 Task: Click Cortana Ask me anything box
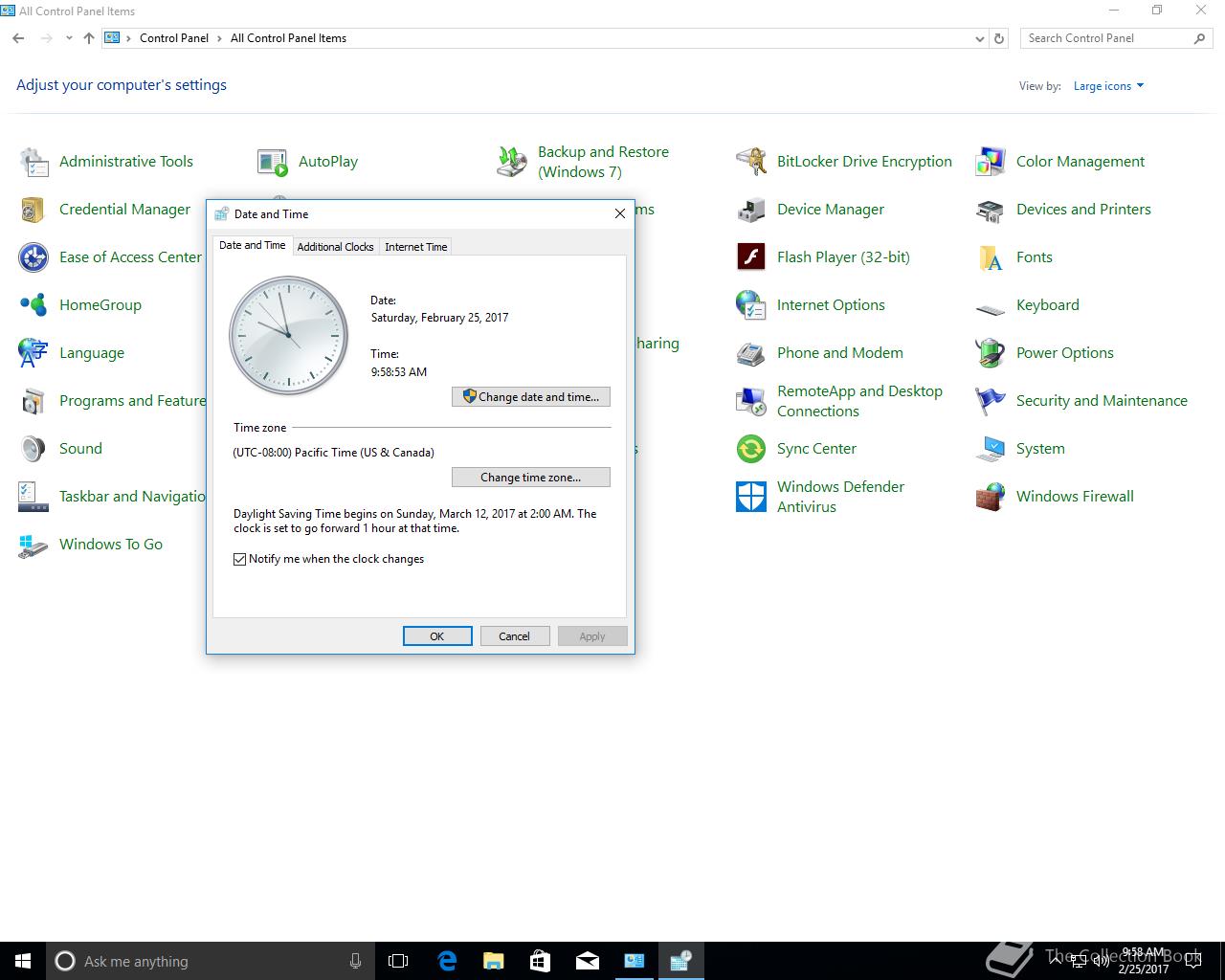(x=211, y=961)
